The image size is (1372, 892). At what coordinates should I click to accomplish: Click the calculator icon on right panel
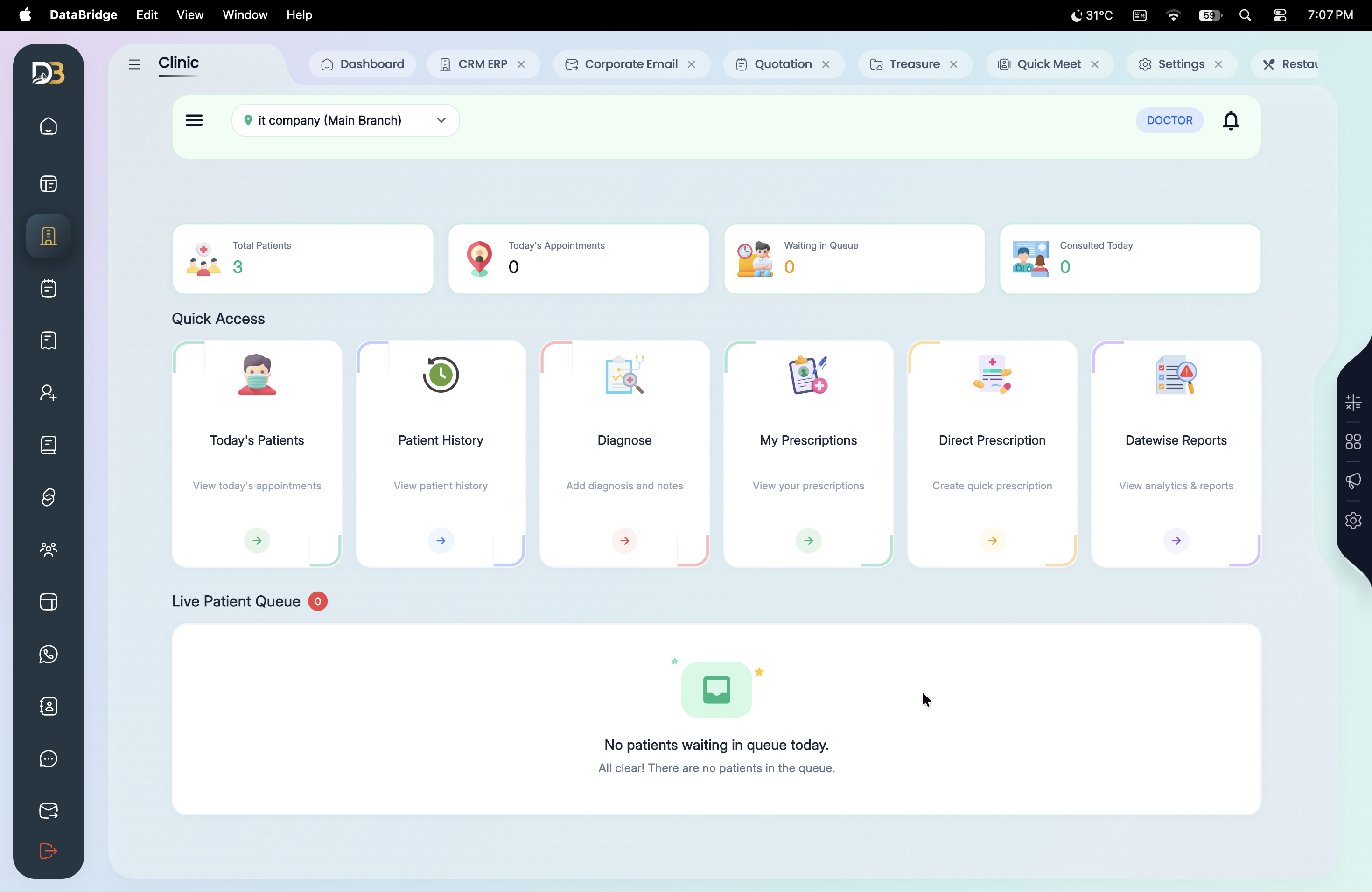coord(1353,402)
